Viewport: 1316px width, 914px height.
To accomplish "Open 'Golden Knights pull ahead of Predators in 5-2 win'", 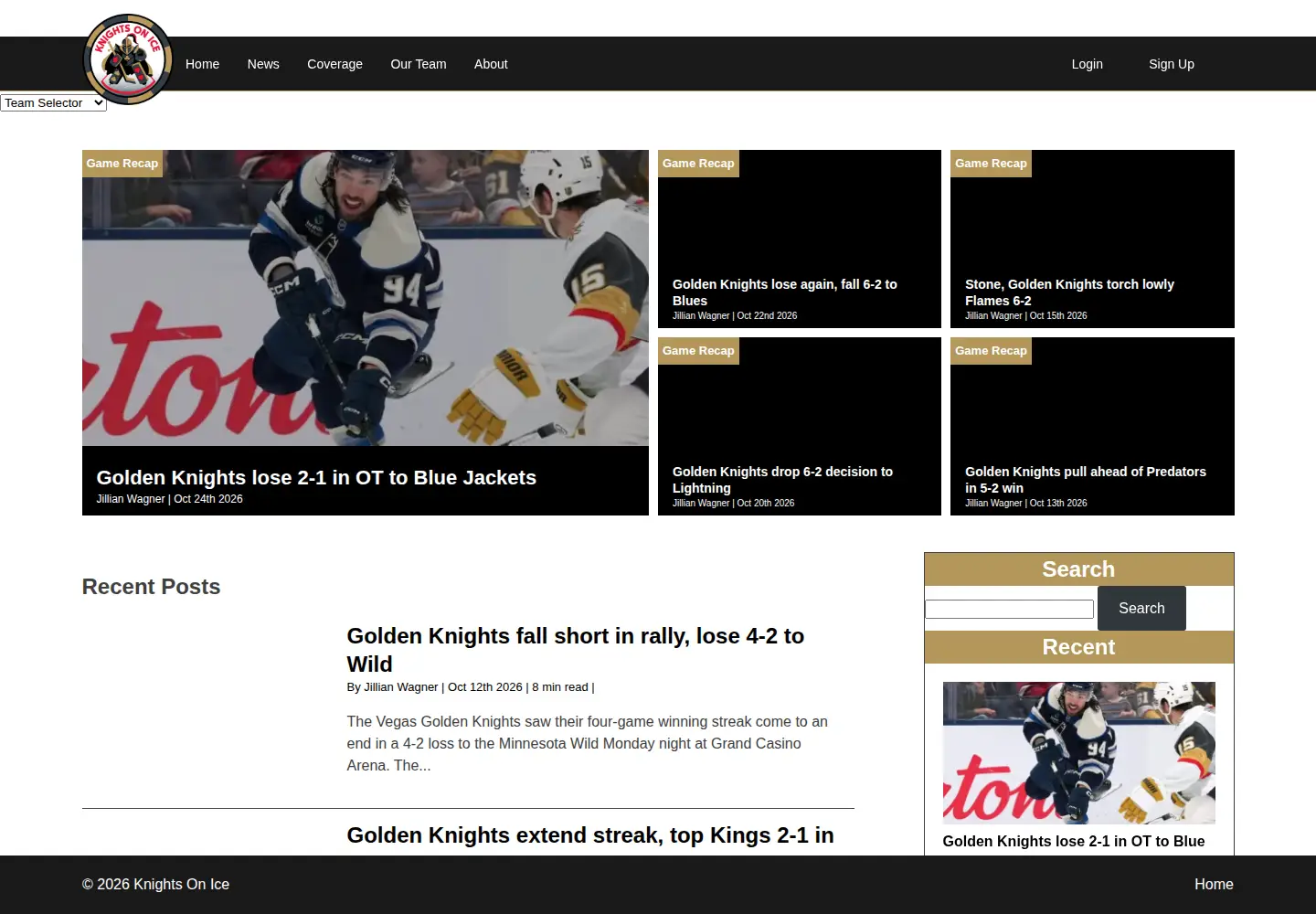I will coord(1086,480).
